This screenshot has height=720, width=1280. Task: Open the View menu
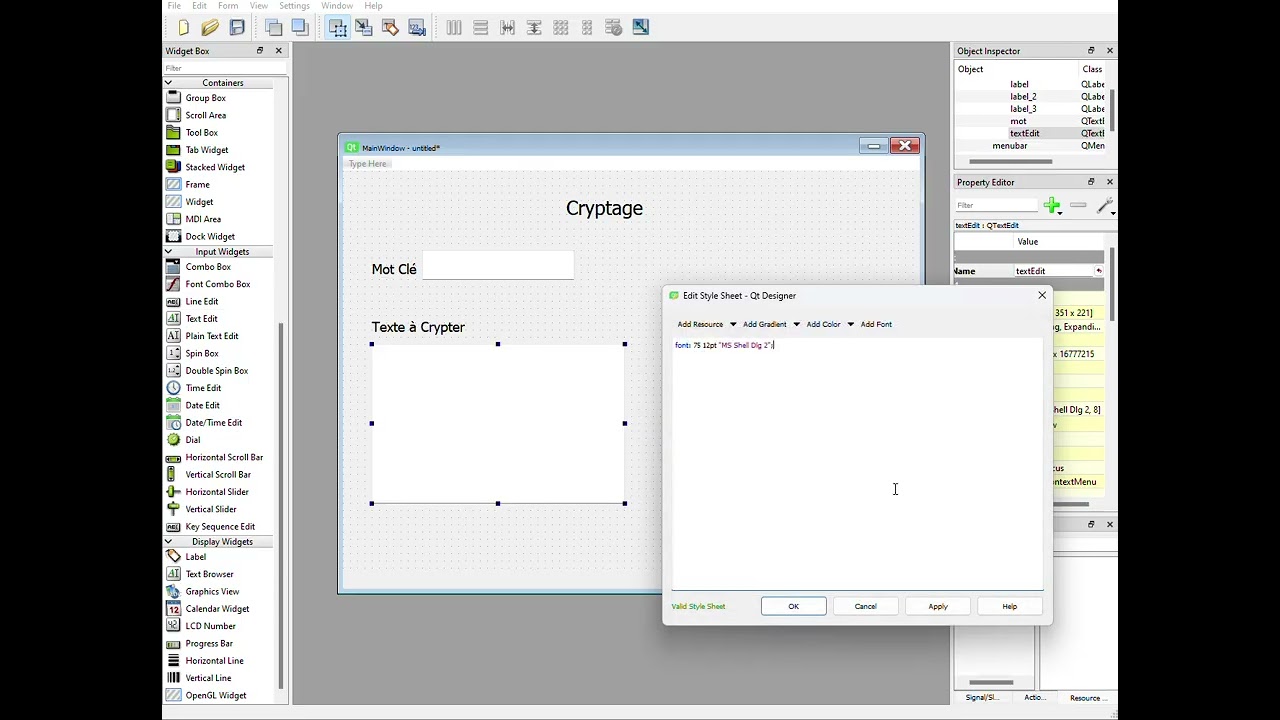[x=258, y=6]
